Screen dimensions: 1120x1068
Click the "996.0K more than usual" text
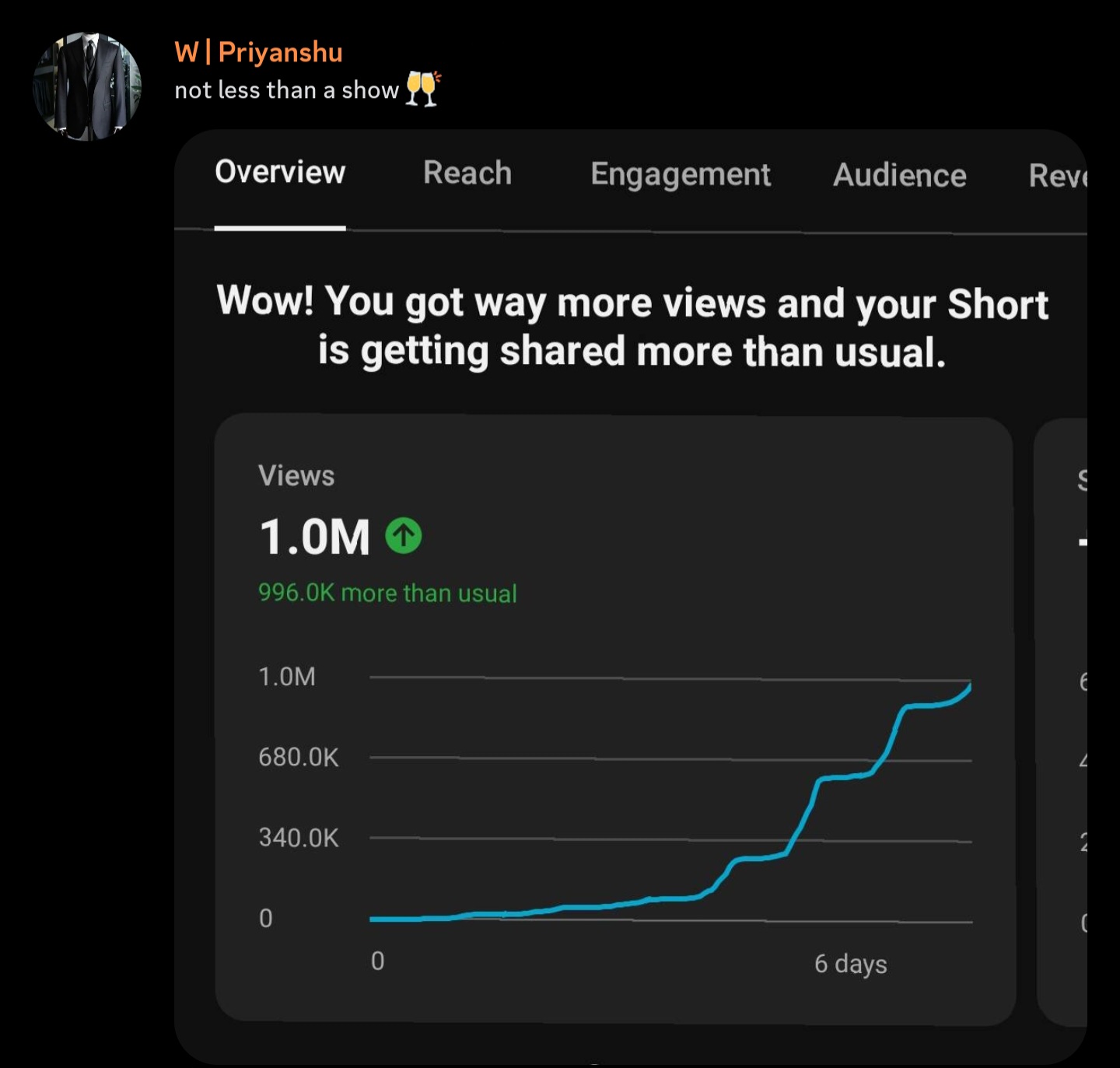(387, 594)
